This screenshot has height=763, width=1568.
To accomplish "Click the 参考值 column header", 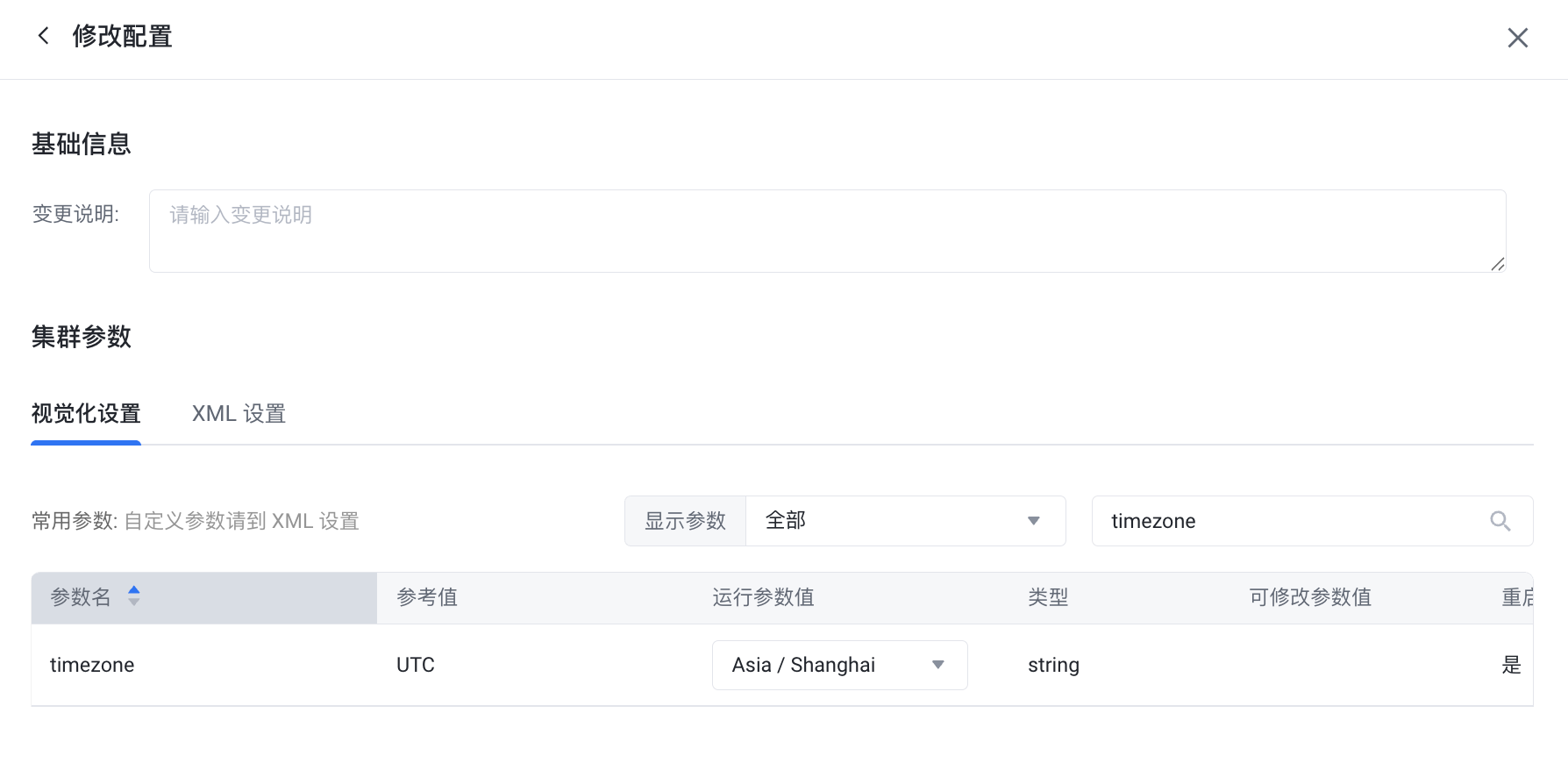I will tap(427, 597).
